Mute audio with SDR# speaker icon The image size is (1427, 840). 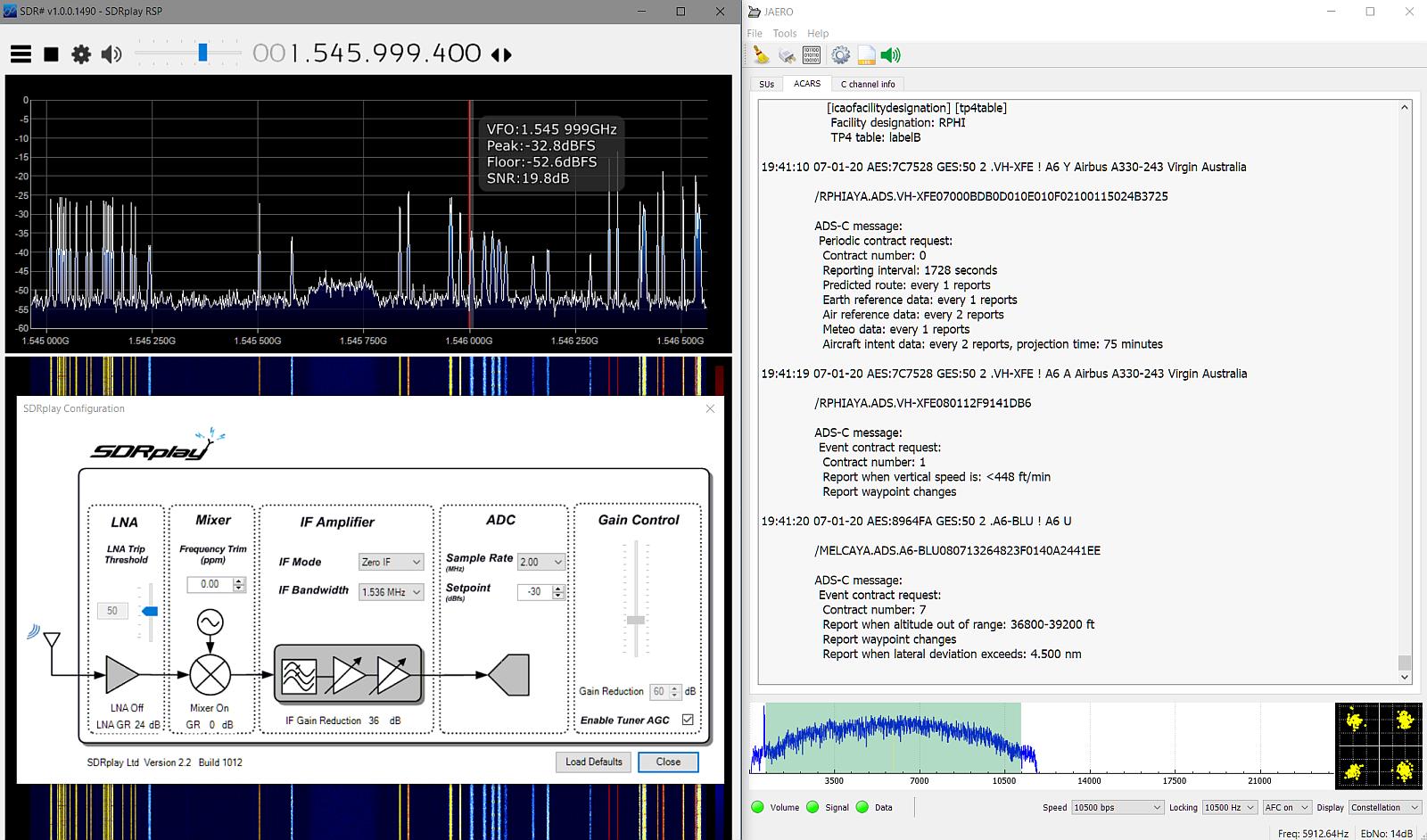(111, 54)
